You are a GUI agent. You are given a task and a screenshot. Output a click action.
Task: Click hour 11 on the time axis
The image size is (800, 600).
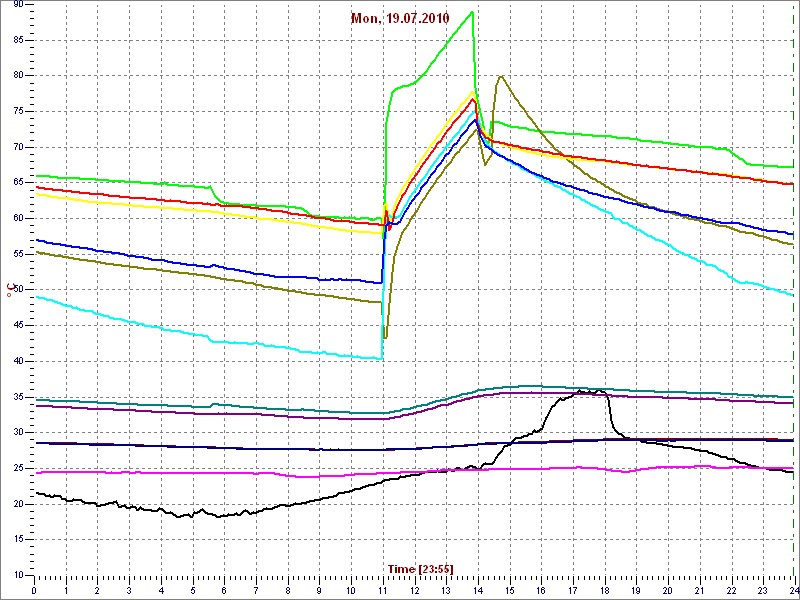pyautogui.click(x=382, y=589)
